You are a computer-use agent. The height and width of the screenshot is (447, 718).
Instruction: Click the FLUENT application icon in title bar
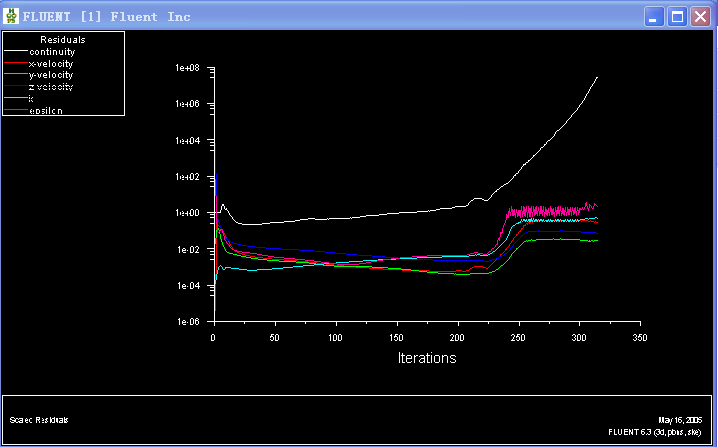(x=12, y=16)
